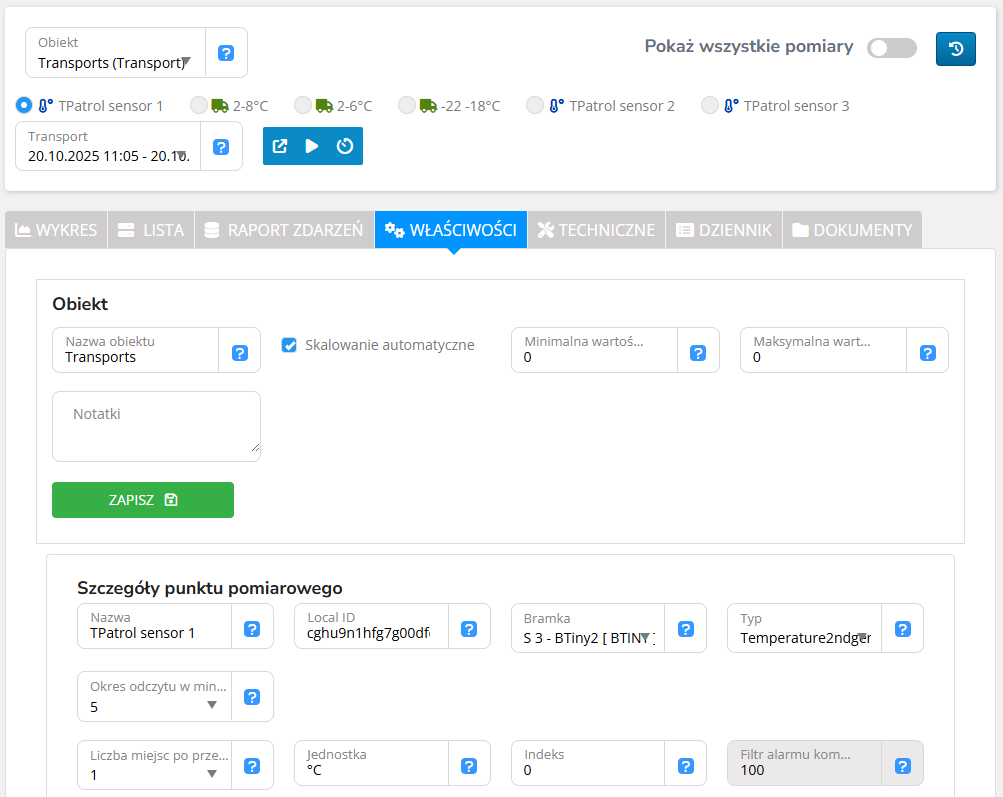Switch to the WYKRES tab
Screen dimensions: 1003x797
[56, 230]
